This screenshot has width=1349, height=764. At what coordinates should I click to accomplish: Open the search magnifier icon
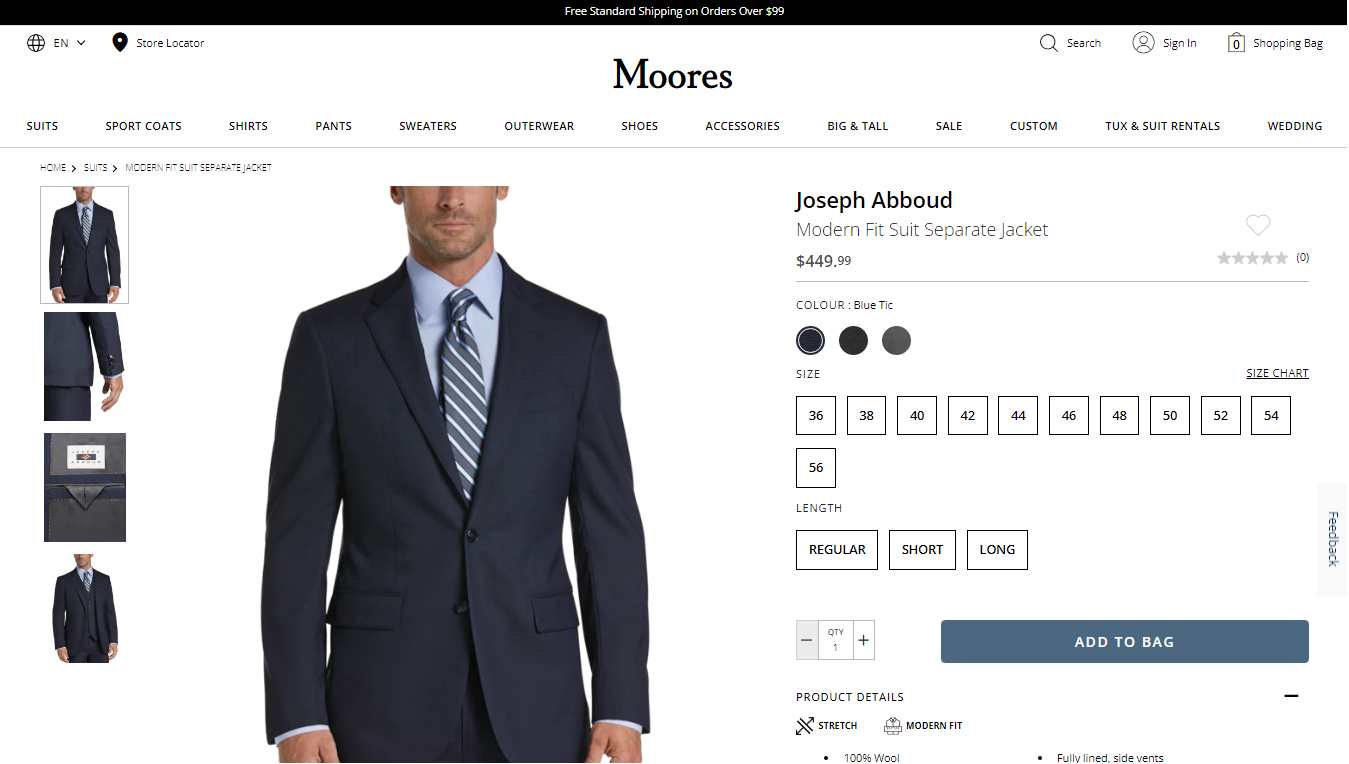click(1048, 43)
